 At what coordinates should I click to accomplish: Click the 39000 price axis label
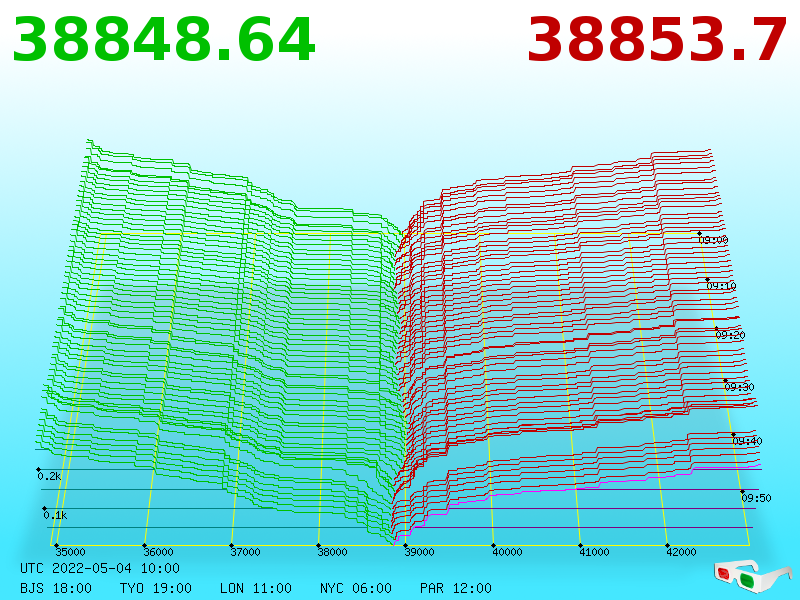click(419, 552)
